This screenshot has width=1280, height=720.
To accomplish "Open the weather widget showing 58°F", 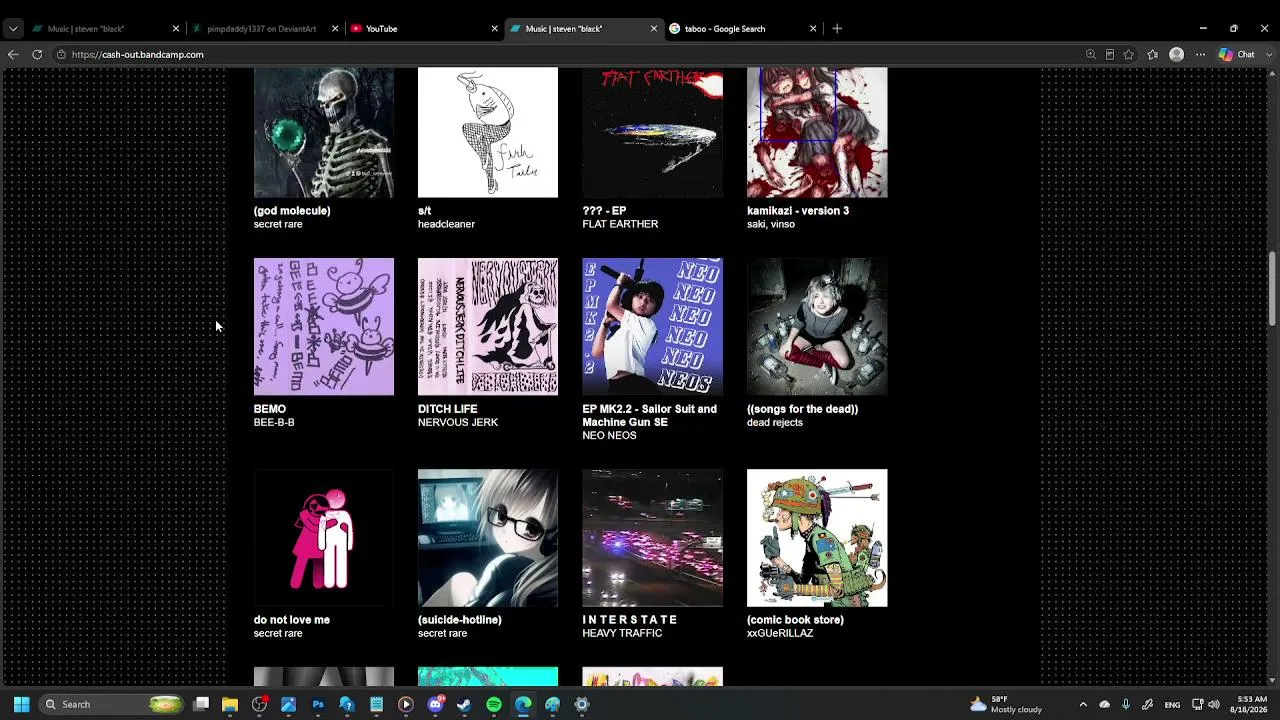I will point(1006,704).
